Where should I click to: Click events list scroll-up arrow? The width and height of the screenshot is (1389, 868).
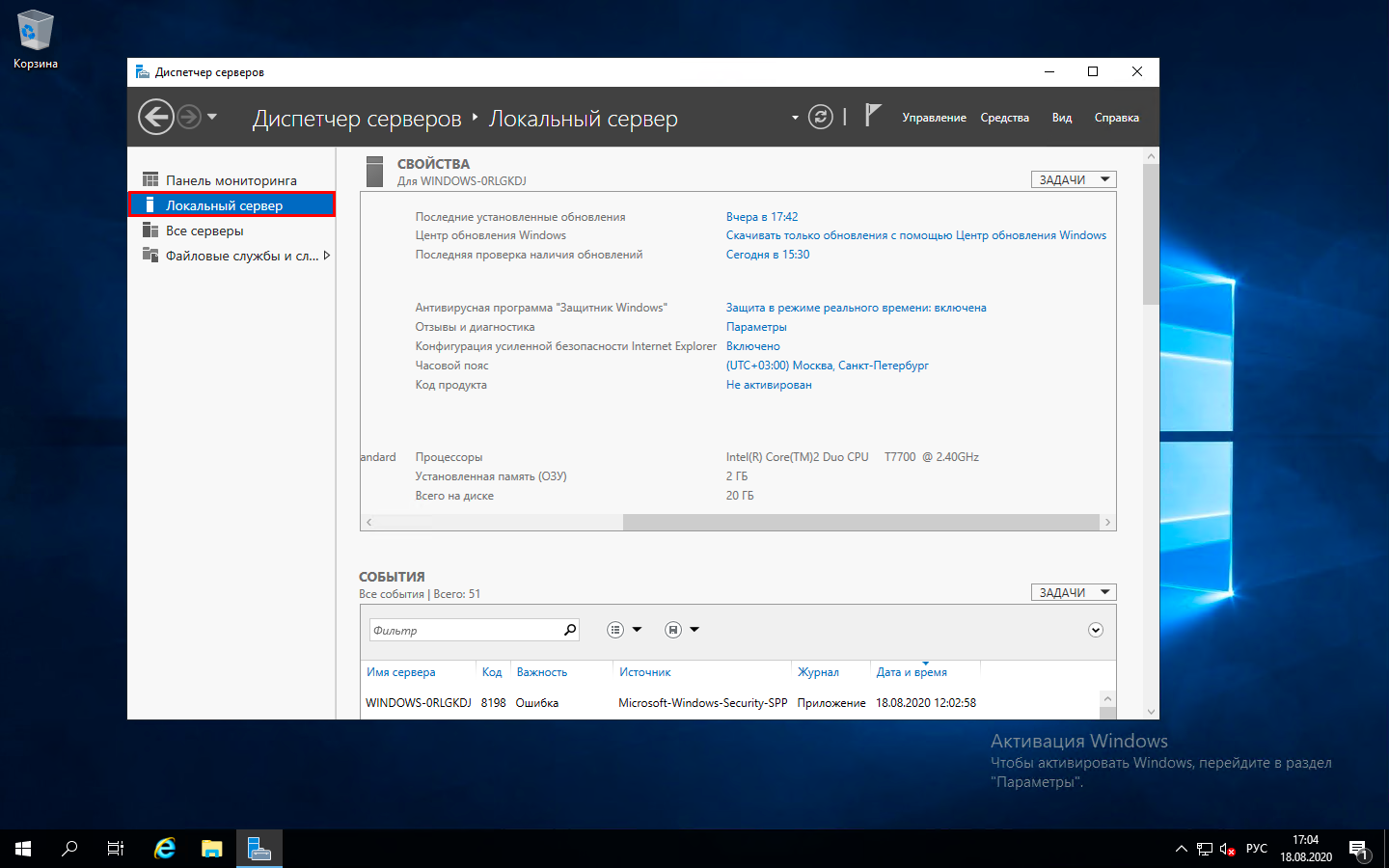[x=1107, y=698]
